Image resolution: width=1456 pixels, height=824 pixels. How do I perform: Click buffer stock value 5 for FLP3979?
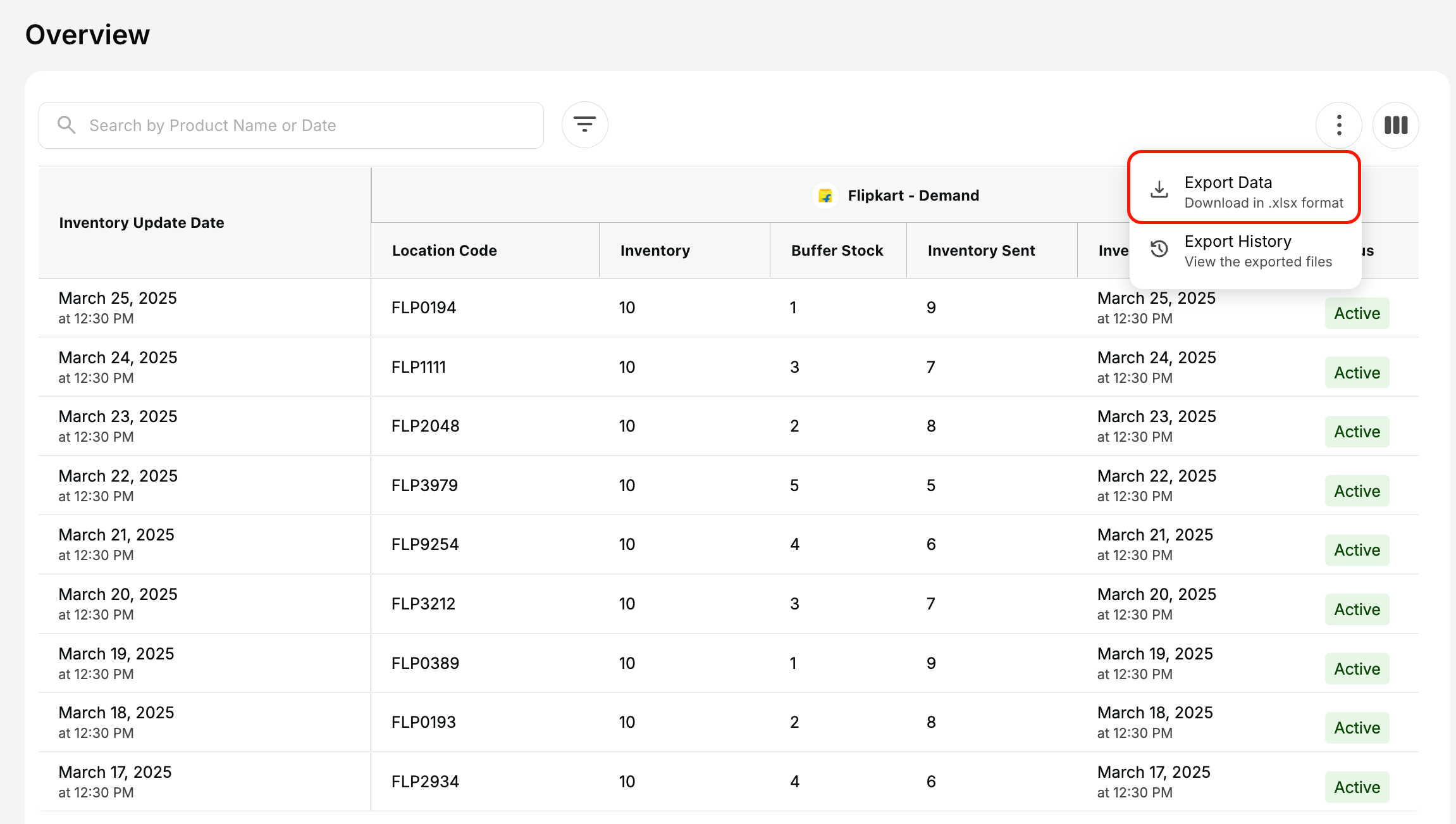pyautogui.click(x=794, y=485)
